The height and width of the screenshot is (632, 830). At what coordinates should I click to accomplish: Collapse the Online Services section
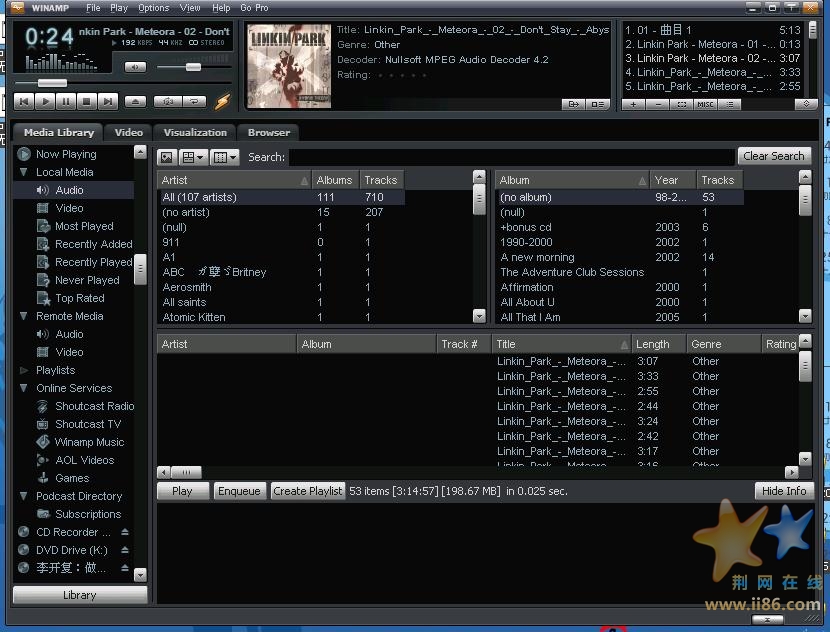22,388
